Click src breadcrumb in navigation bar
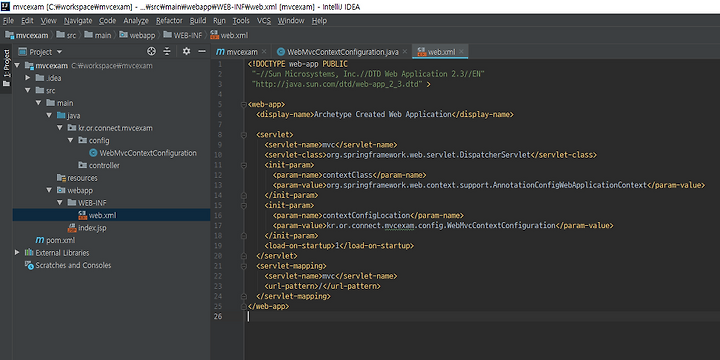The height and width of the screenshot is (360, 720). click(x=66, y=35)
